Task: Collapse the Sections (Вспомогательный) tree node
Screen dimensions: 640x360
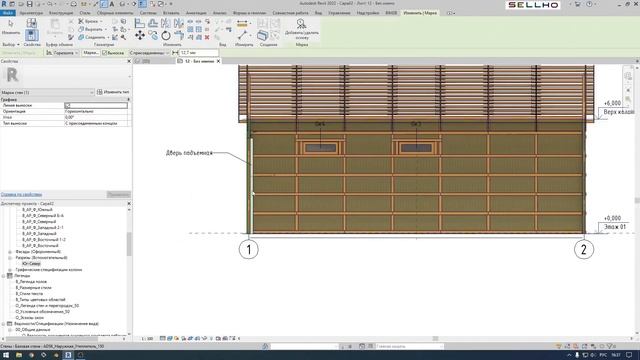Action: (10, 258)
